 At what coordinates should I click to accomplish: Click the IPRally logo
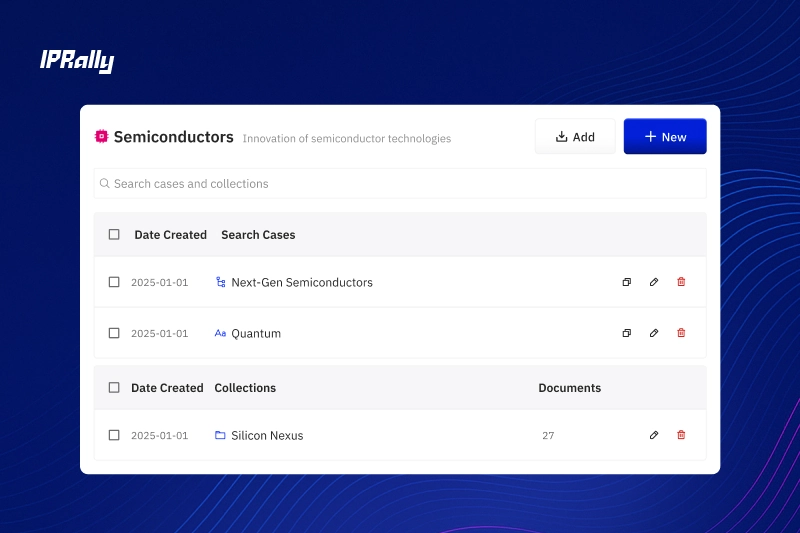click(77, 61)
